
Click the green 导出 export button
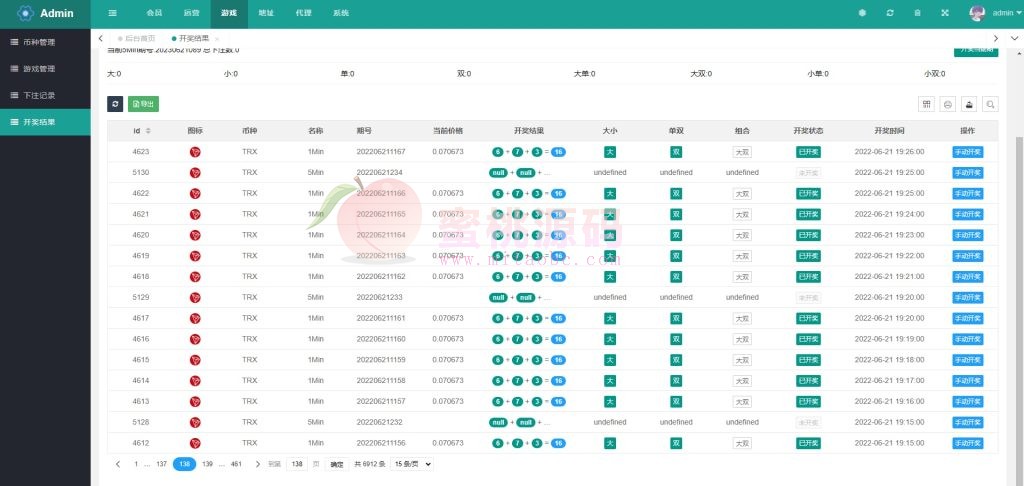[x=143, y=104]
